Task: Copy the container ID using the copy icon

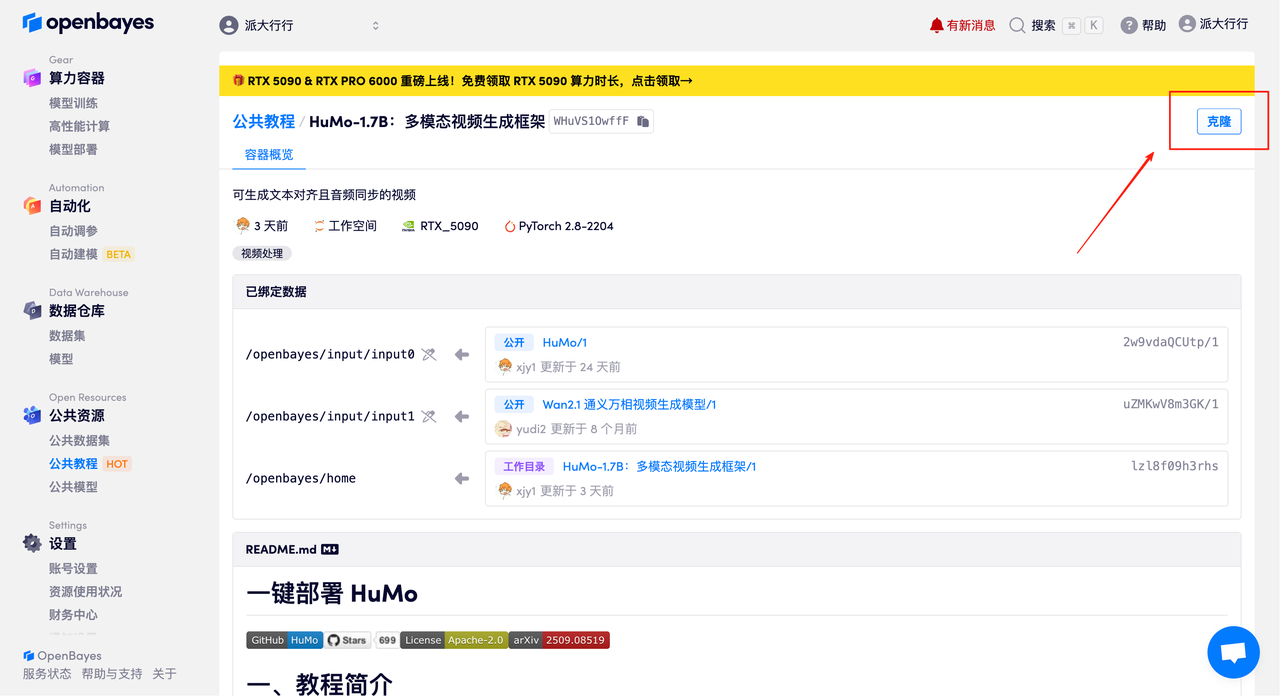Action: [643, 119]
